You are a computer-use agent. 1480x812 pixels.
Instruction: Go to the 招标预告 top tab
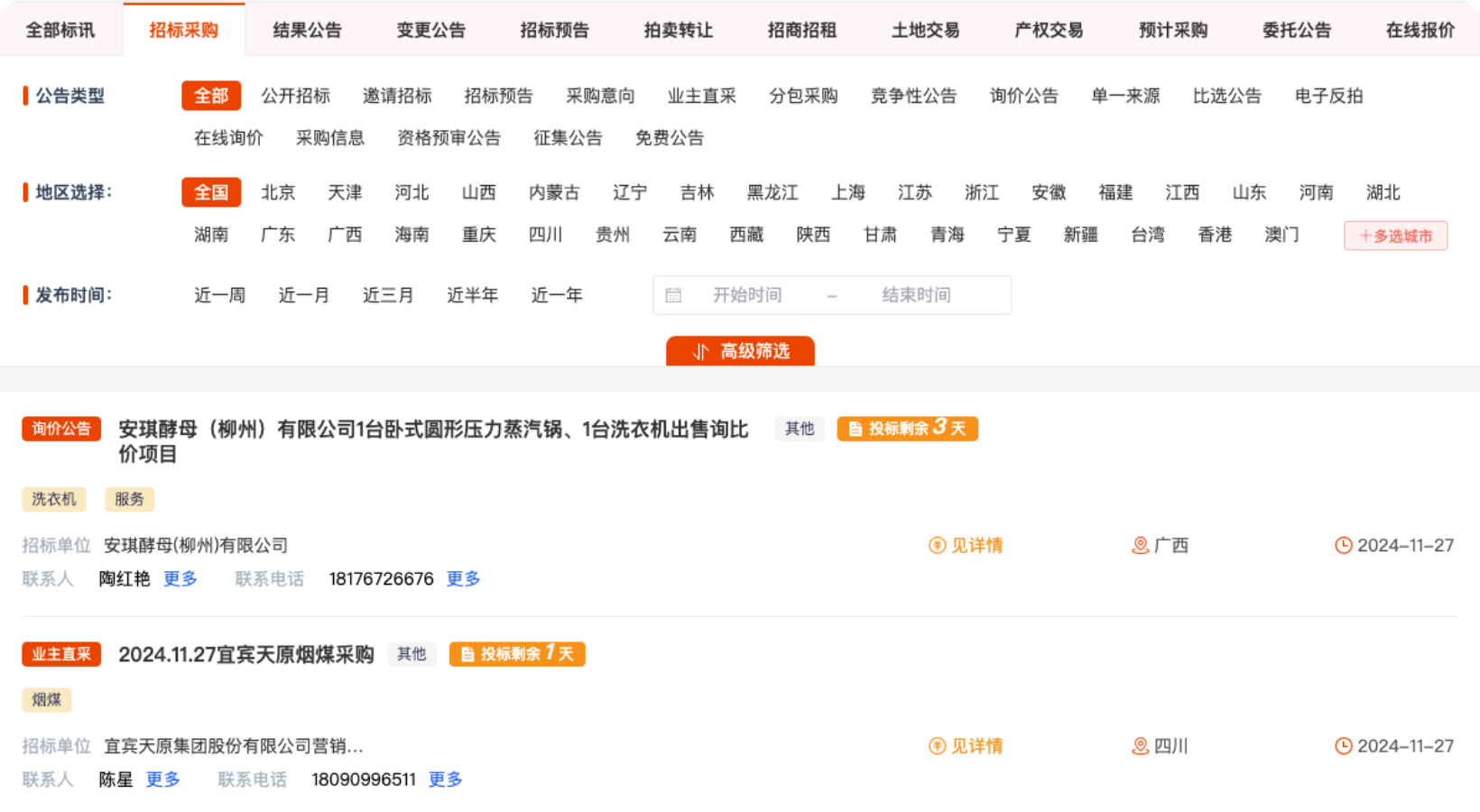coord(554,30)
